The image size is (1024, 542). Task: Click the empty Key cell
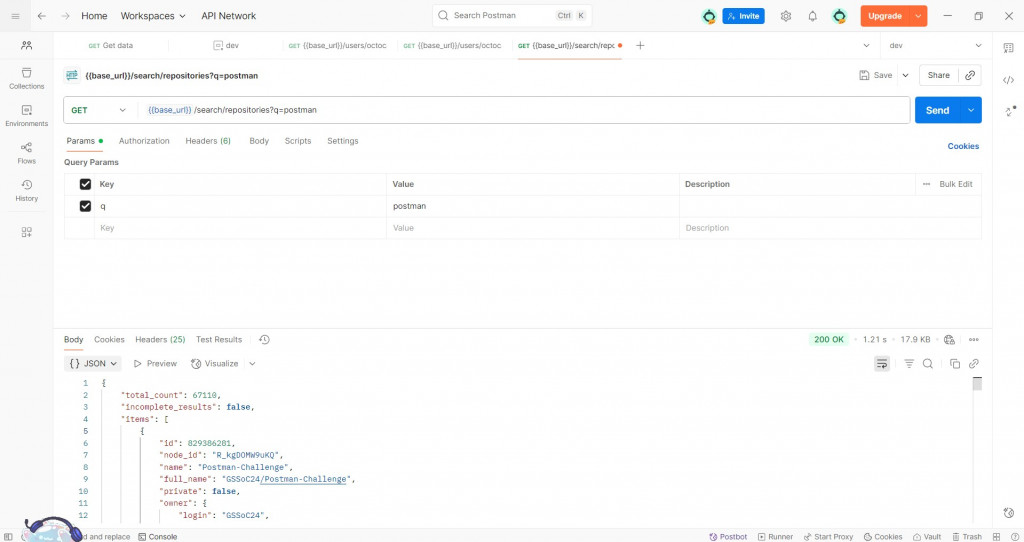click(x=240, y=228)
